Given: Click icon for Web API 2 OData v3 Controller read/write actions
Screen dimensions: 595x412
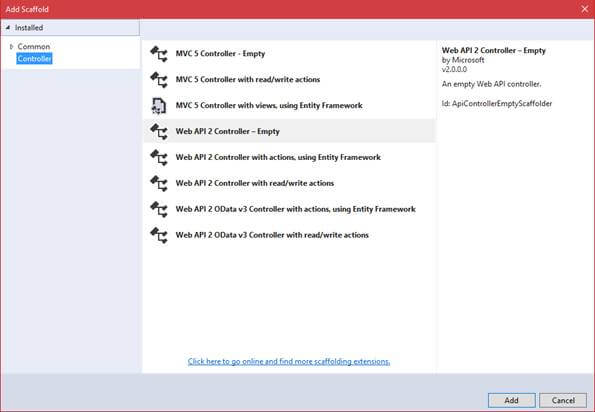Looking at the screenshot, I should tap(159, 235).
